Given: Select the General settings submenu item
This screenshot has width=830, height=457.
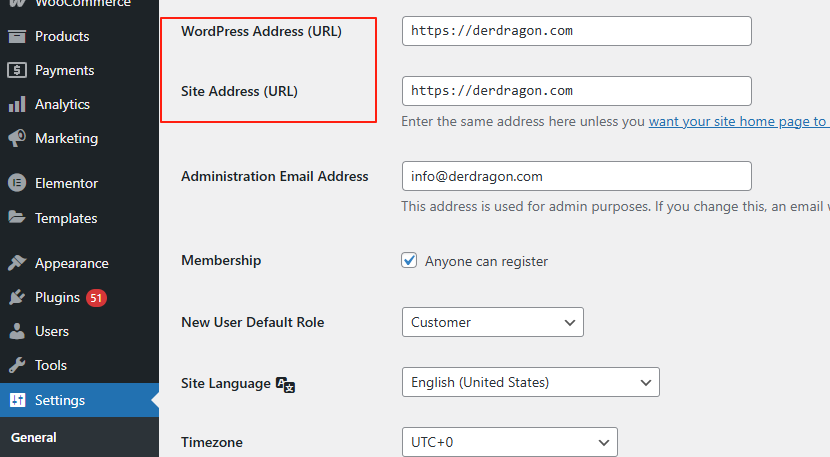Looking at the screenshot, I should (x=34, y=437).
